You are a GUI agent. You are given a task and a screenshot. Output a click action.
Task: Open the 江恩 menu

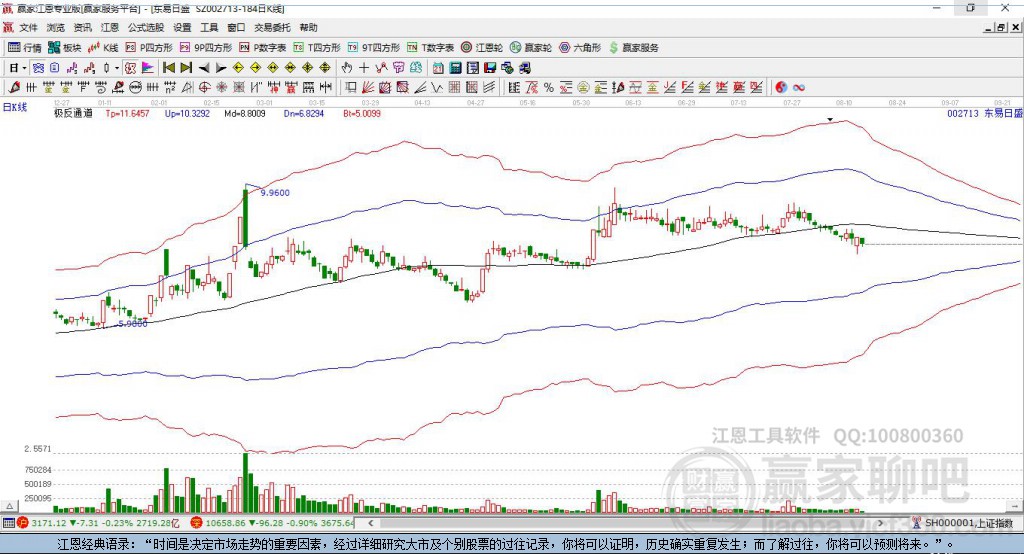[110, 27]
